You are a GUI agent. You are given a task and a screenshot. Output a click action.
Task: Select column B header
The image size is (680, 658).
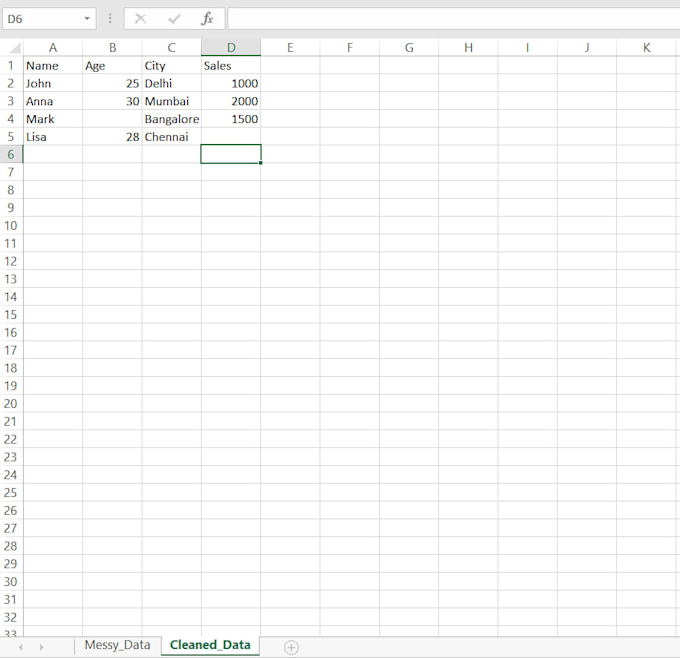[x=112, y=47]
